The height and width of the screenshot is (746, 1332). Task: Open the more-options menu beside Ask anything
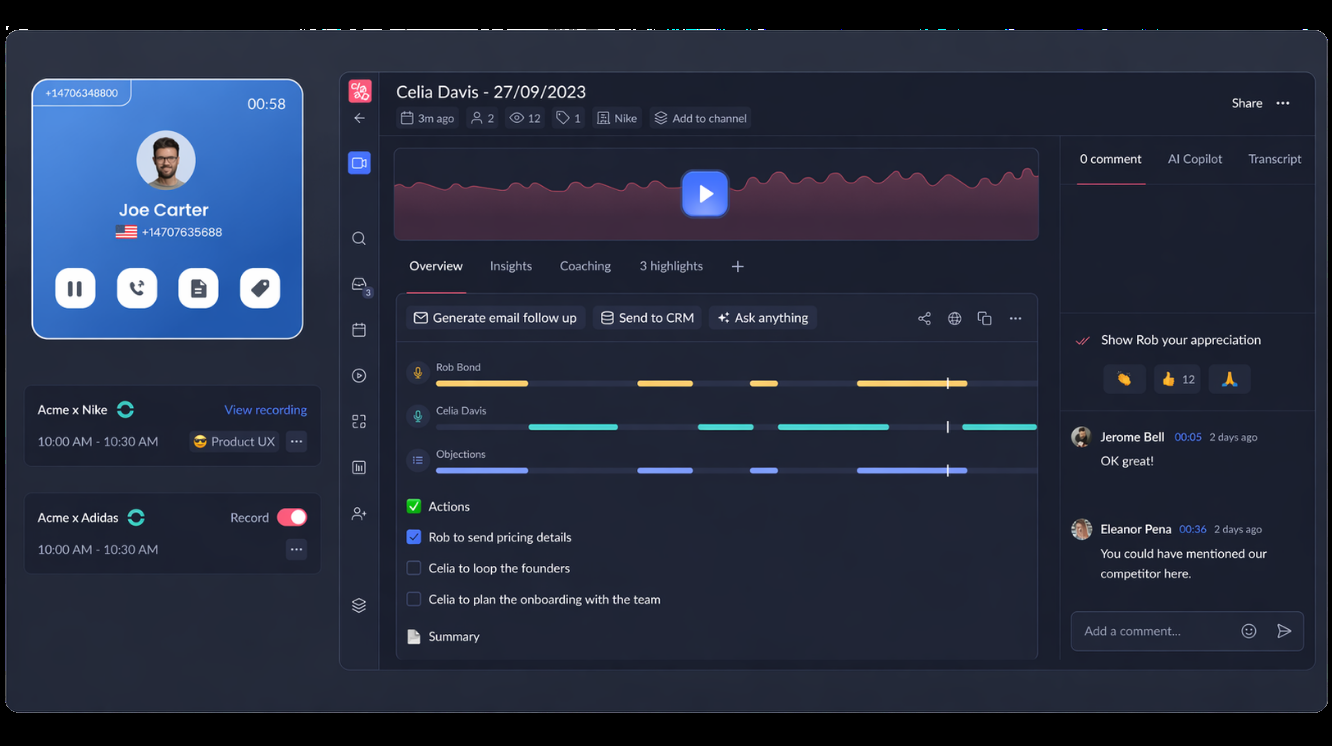[1015, 318]
